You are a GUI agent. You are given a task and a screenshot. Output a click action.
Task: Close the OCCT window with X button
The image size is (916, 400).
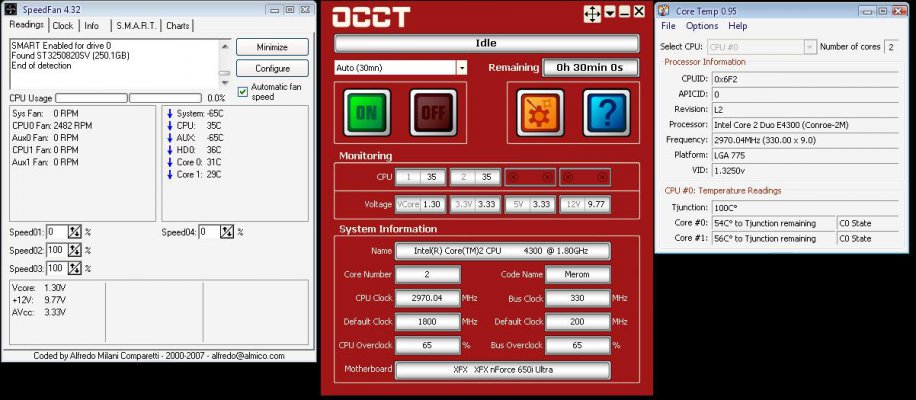coord(639,11)
